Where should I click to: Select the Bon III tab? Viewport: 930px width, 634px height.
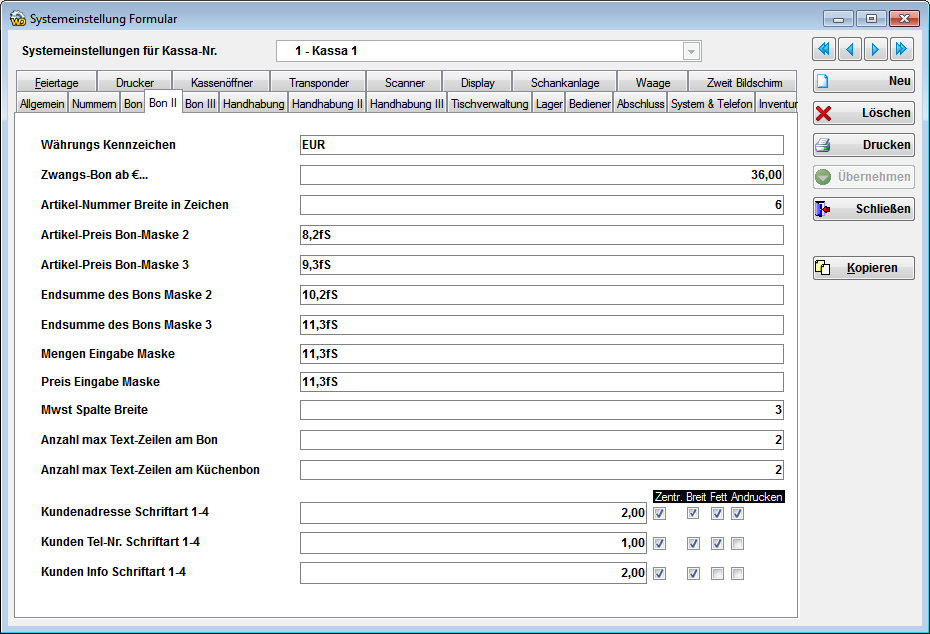pos(200,104)
